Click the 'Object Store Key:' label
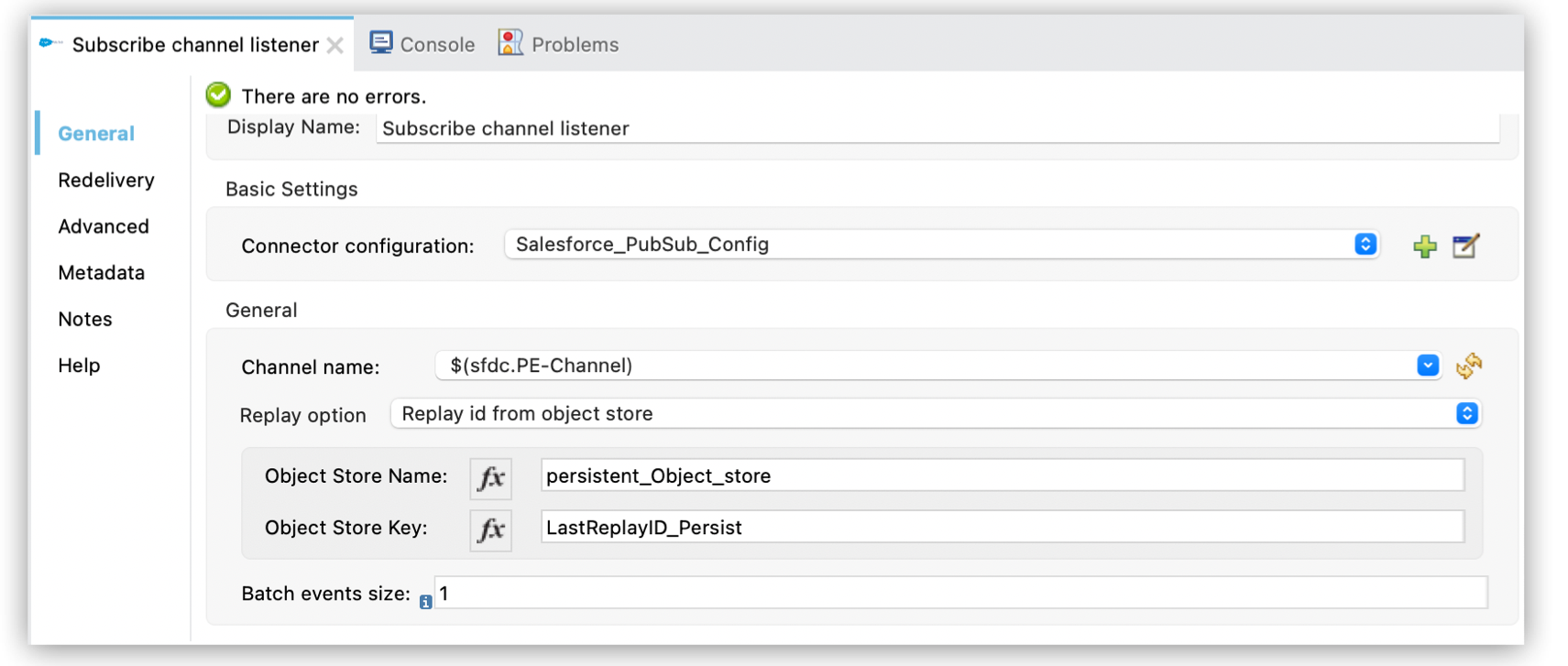 pos(346,528)
